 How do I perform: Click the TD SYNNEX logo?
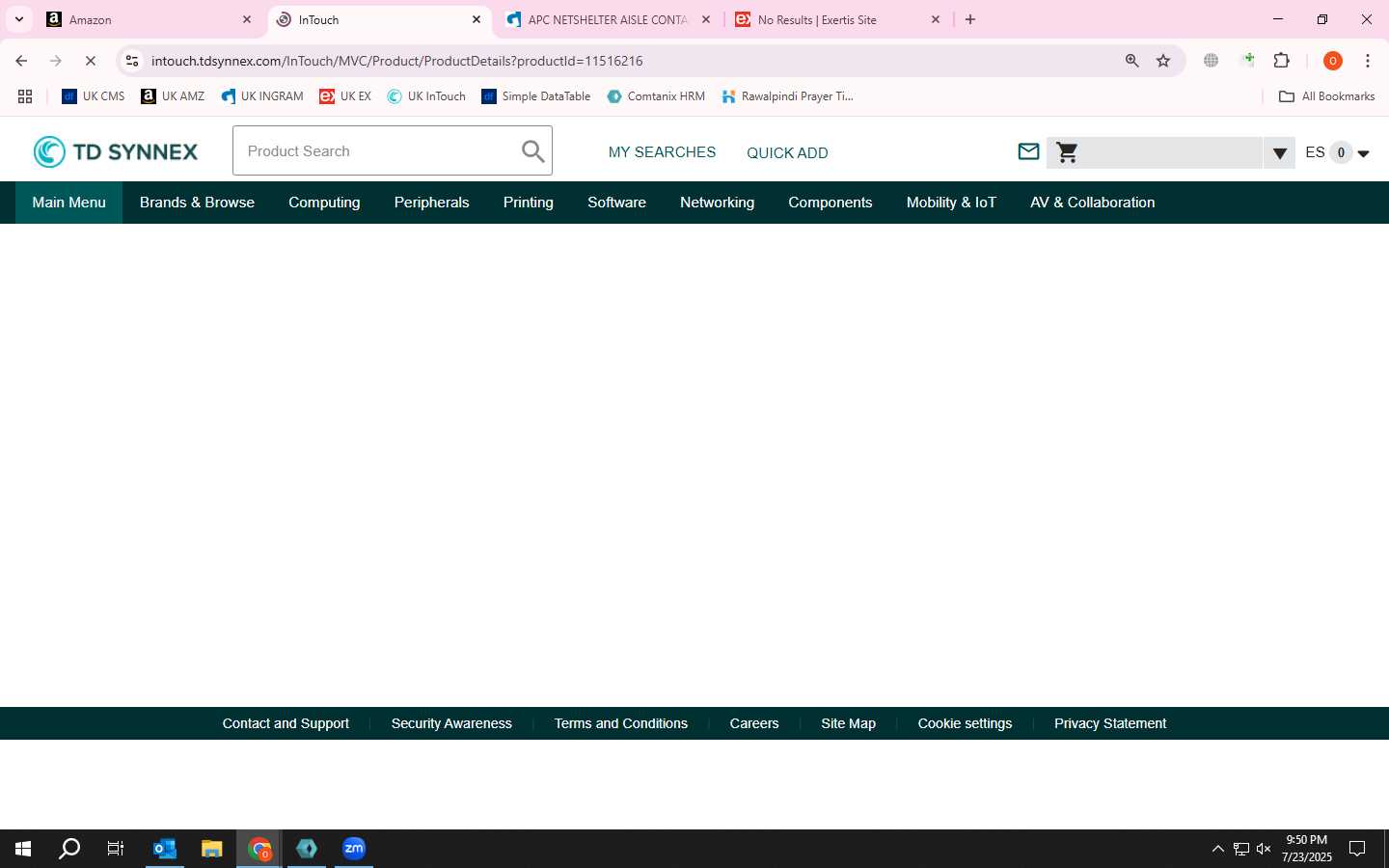click(x=116, y=151)
